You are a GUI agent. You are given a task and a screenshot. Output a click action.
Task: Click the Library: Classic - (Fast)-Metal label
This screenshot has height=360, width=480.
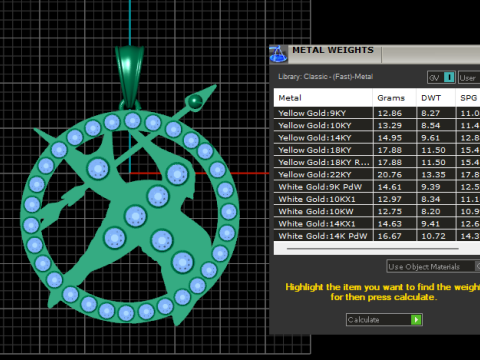point(326,76)
